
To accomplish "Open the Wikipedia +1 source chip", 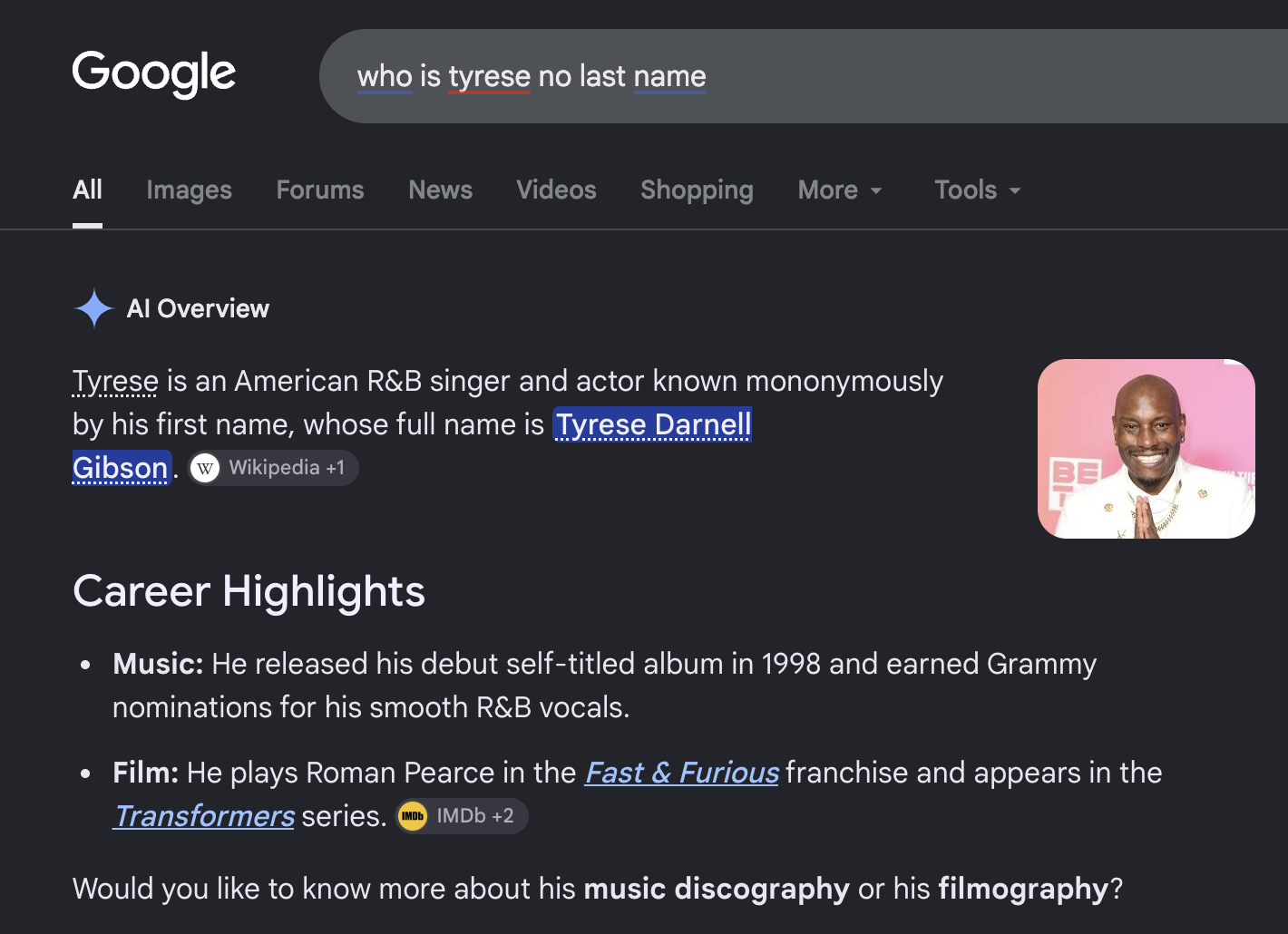I will 274,468.
